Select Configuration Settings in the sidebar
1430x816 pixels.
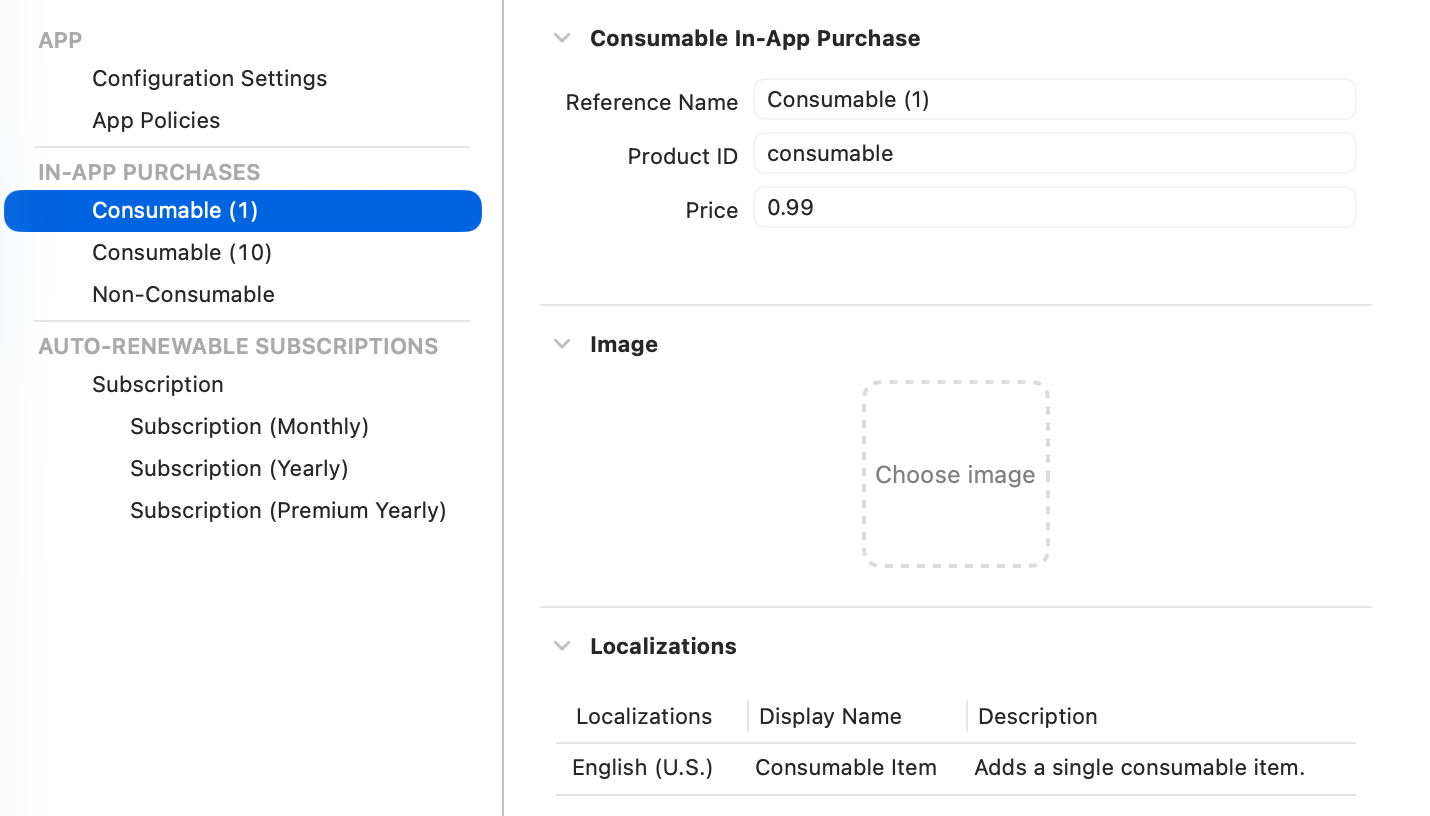coord(209,78)
